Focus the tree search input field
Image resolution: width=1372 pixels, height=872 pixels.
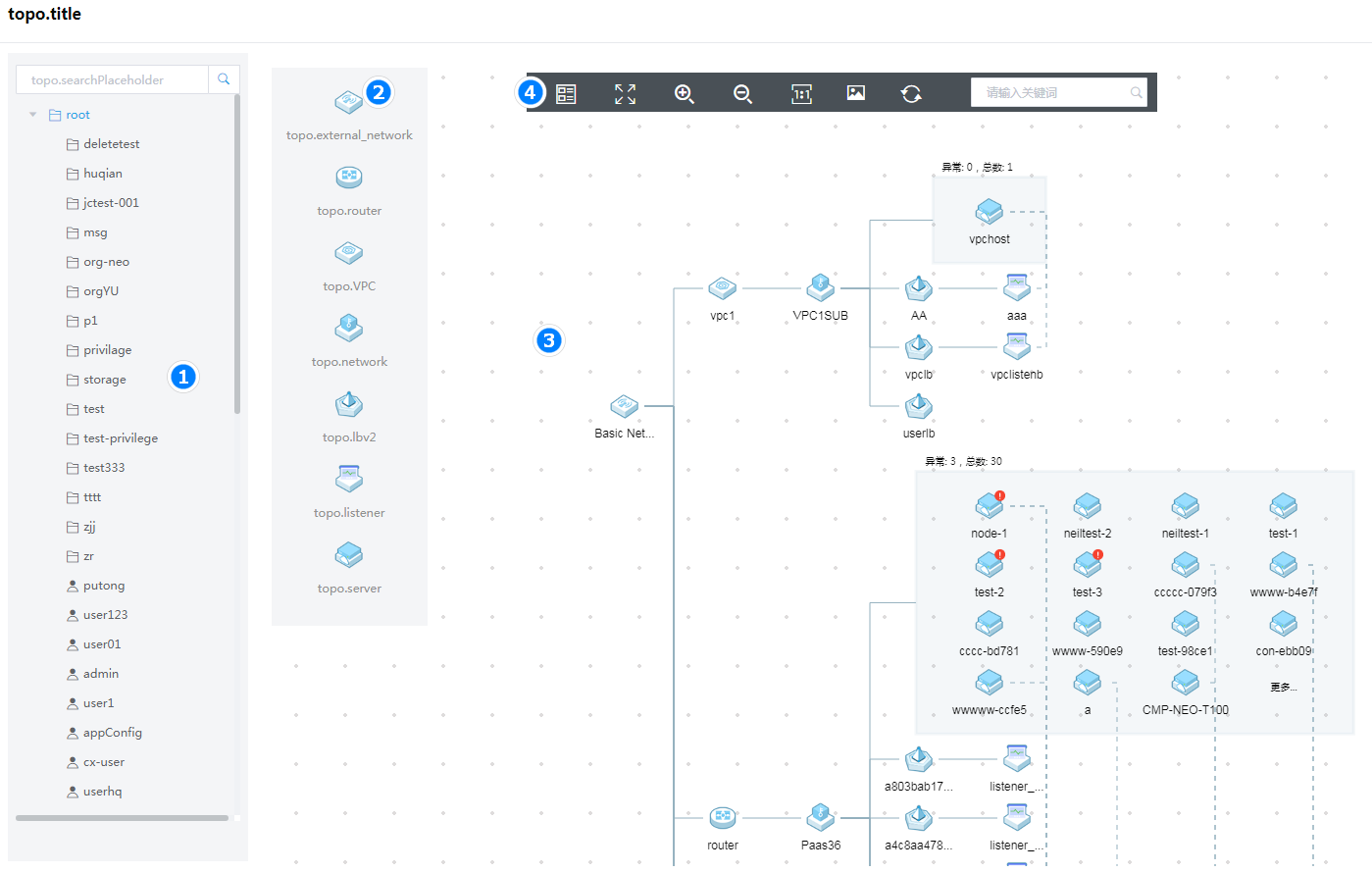112,79
